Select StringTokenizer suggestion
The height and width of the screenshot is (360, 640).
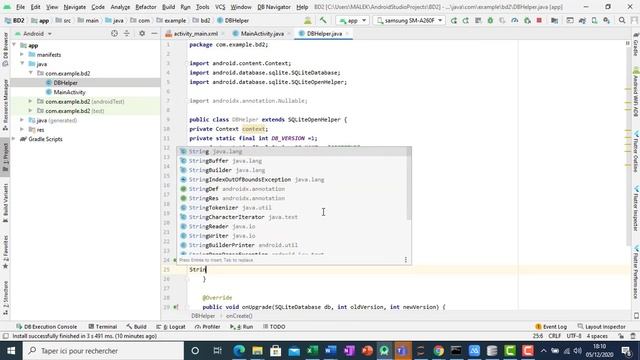tap(291, 208)
